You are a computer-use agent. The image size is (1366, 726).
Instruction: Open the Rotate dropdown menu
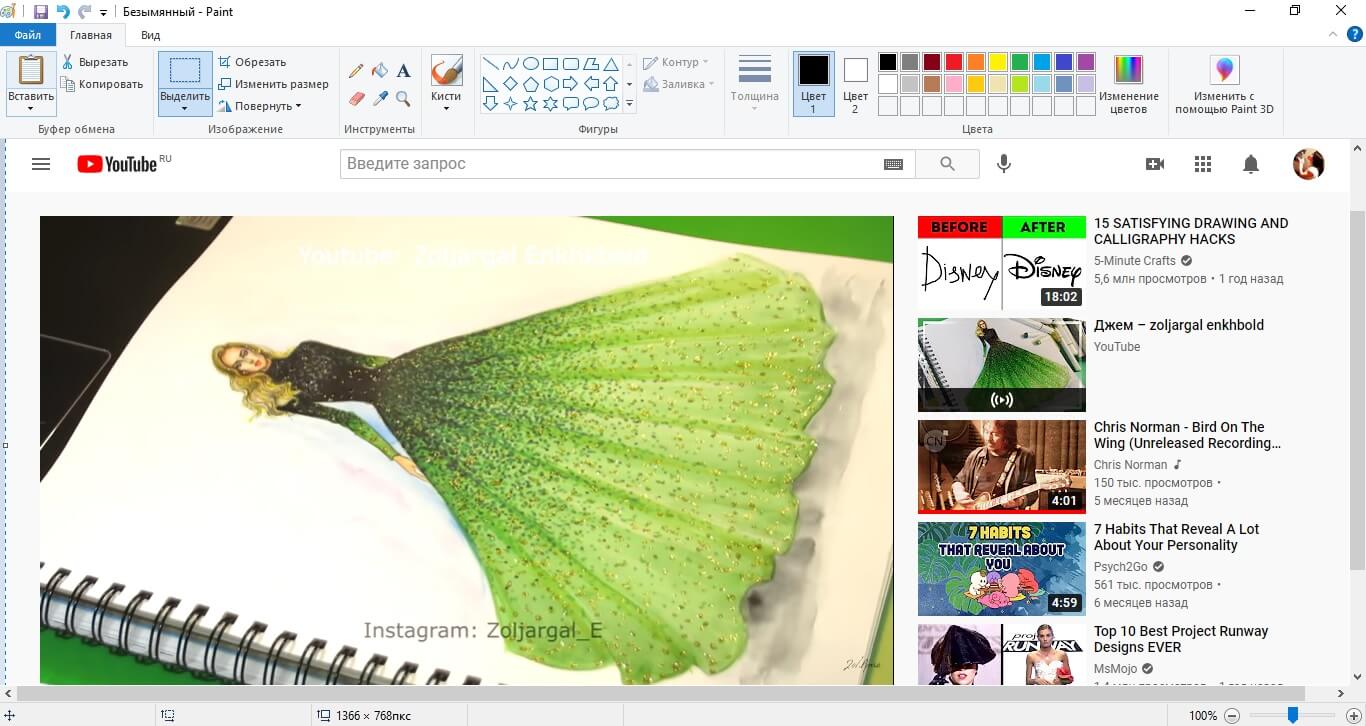pyautogui.click(x=260, y=106)
